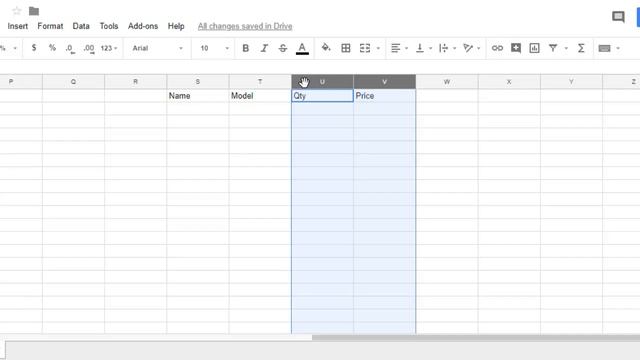Open the comments icon
Viewport: 640px width, 360px height.
[x=618, y=17]
